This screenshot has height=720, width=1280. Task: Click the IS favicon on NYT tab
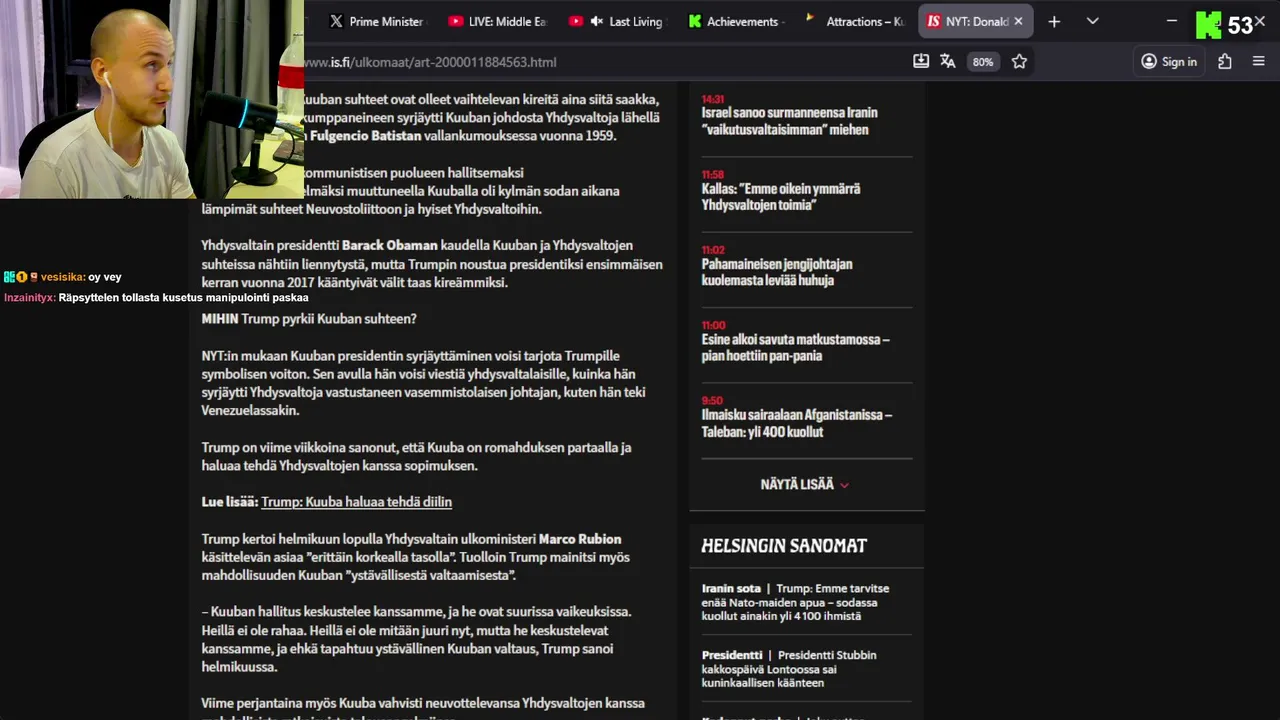[x=933, y=21]
